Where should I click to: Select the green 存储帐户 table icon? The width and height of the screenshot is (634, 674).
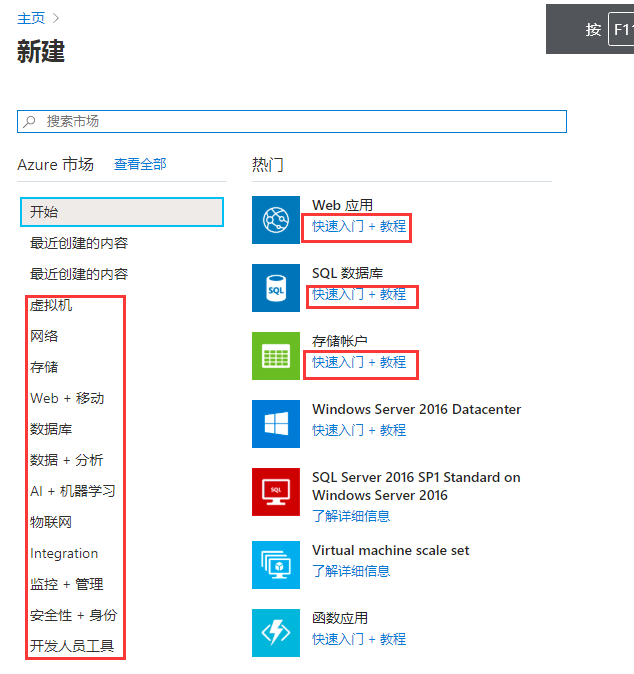(276, 356)
